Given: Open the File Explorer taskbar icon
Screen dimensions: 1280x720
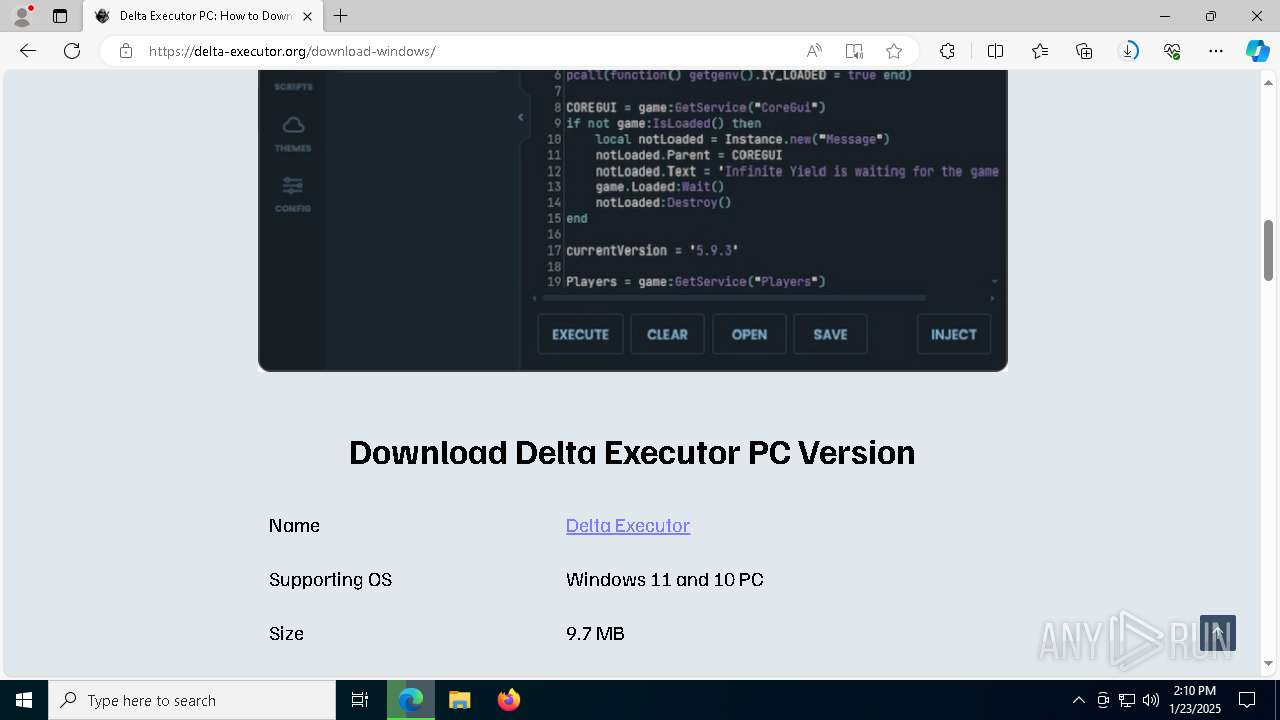Looking at the screenshot, I should [x=459, y=700].
